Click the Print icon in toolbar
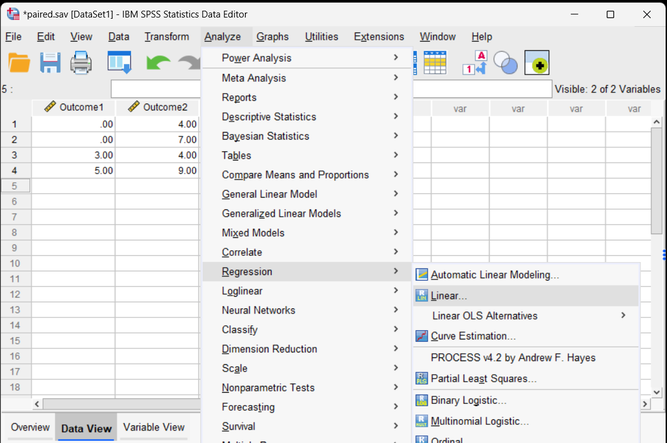Screen dimensions: 667x443 81,63
